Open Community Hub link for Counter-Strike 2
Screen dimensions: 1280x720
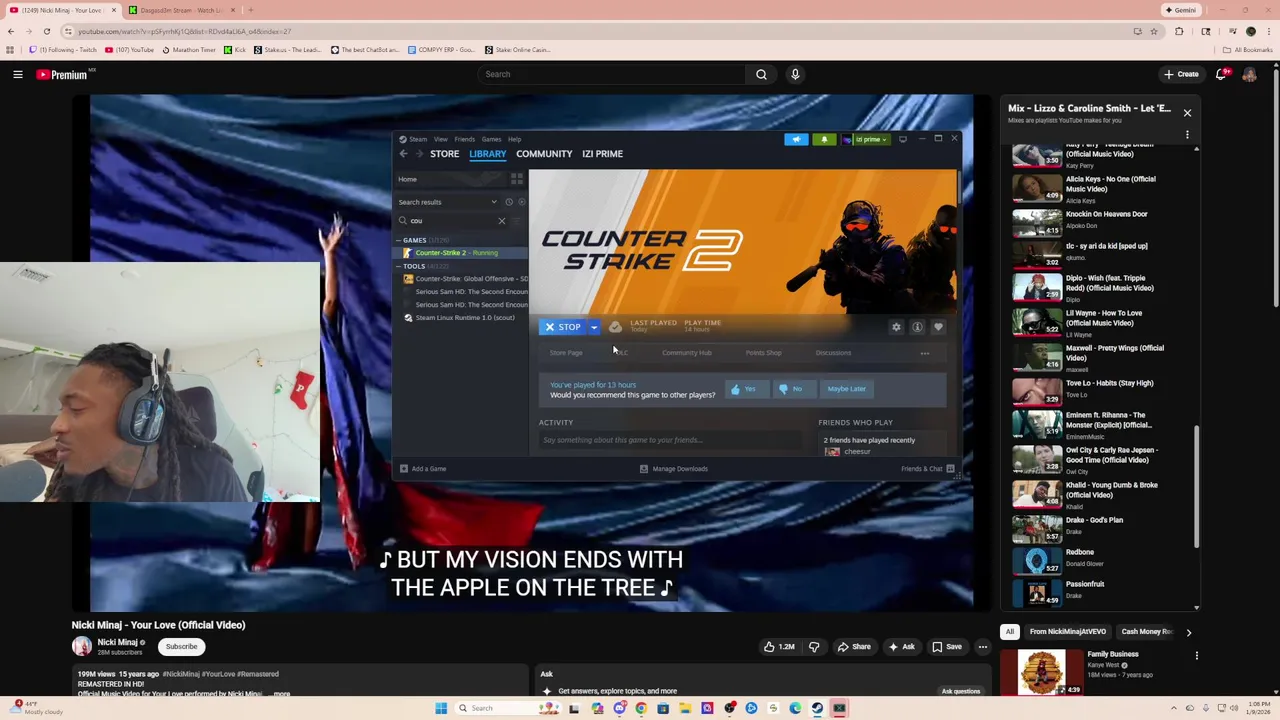point(687,353)
